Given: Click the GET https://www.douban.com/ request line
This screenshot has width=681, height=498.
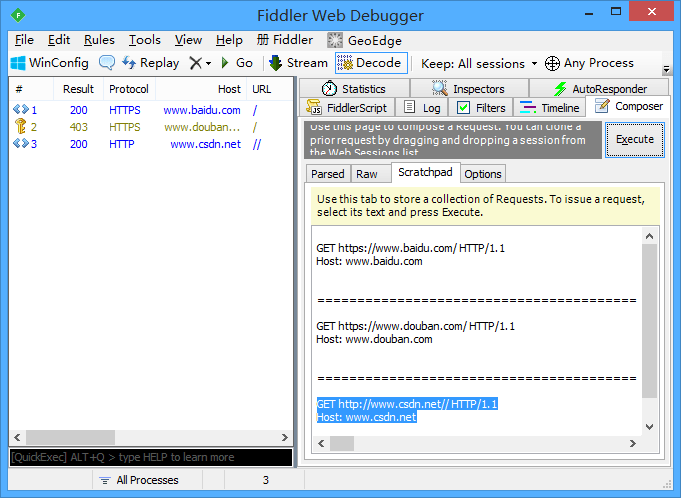Looking at the screenshot, I should 415,327.
